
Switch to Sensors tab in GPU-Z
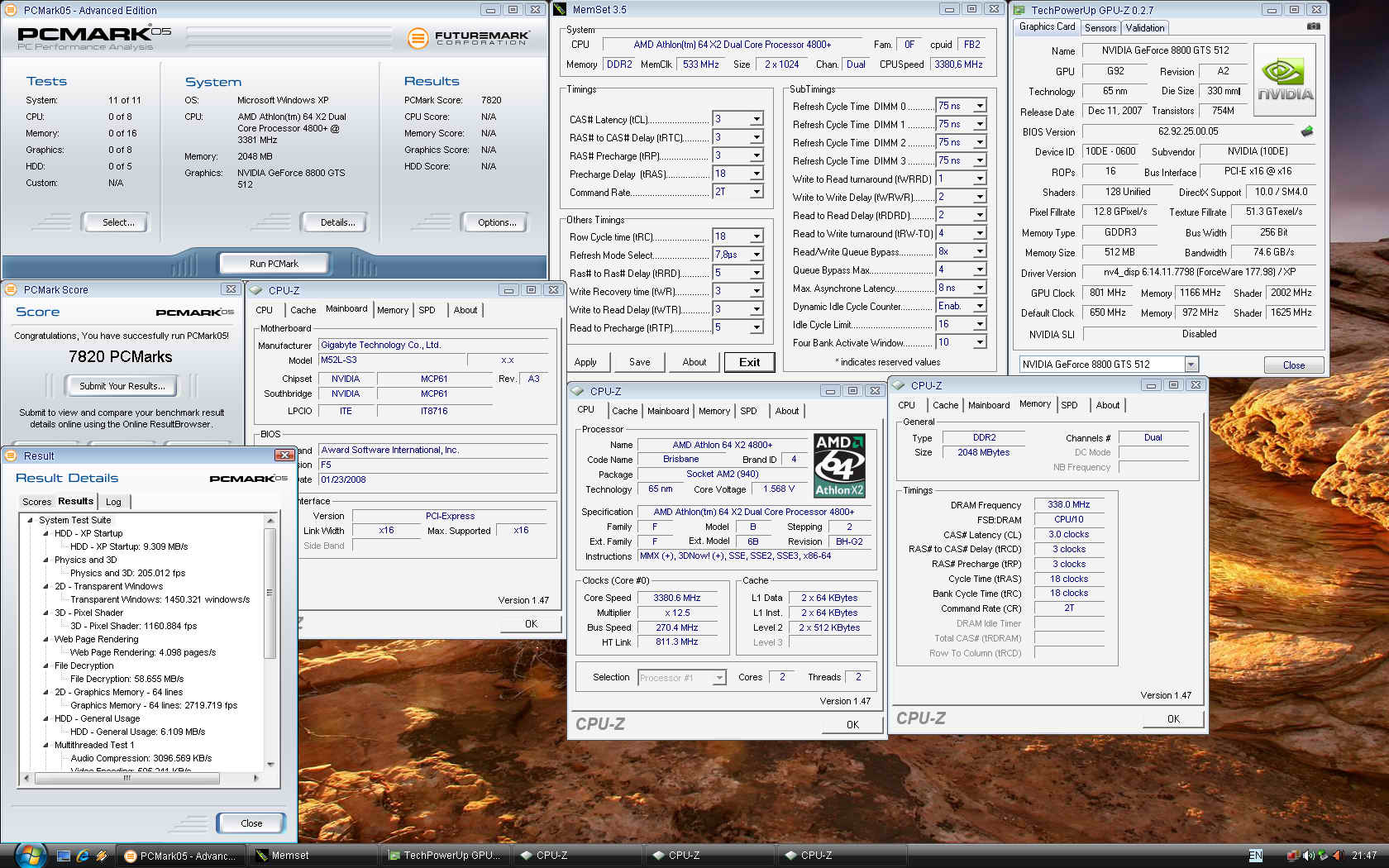click(x=1100, y=27)
